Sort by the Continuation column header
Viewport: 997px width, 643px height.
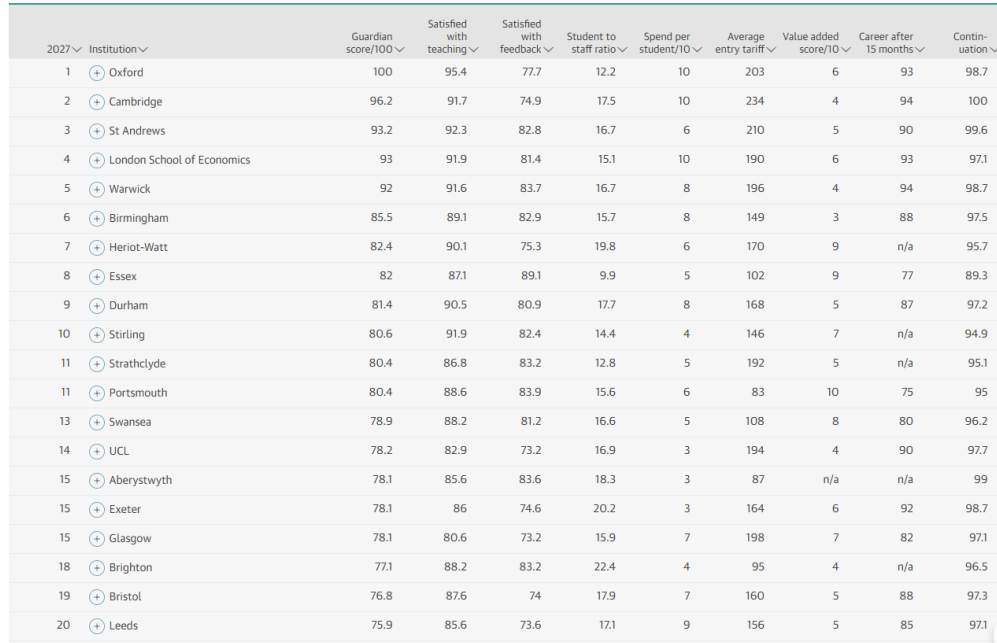974,43
